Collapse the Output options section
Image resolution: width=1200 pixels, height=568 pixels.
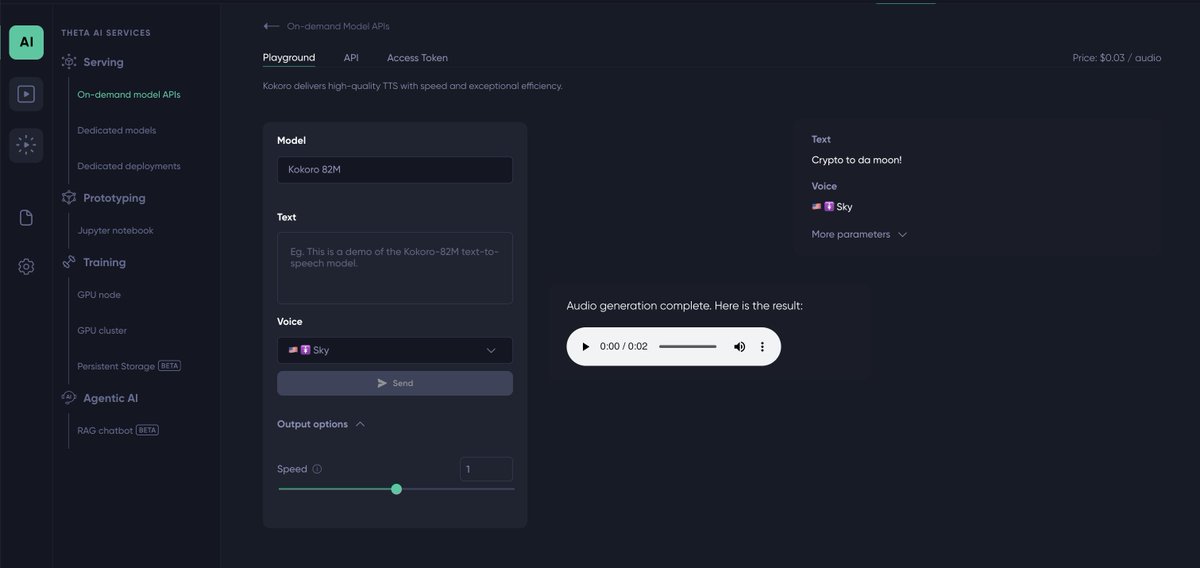point(321,424)
